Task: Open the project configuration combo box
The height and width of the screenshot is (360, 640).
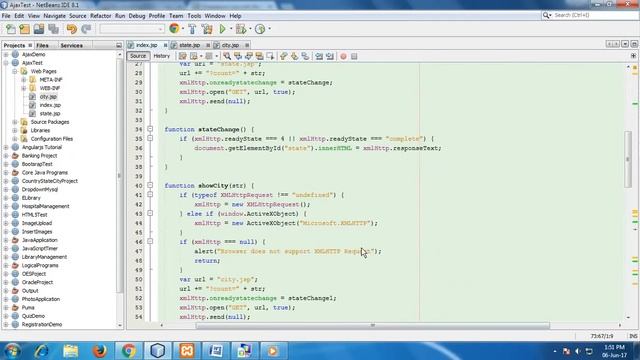Action: tap(131, 29)
